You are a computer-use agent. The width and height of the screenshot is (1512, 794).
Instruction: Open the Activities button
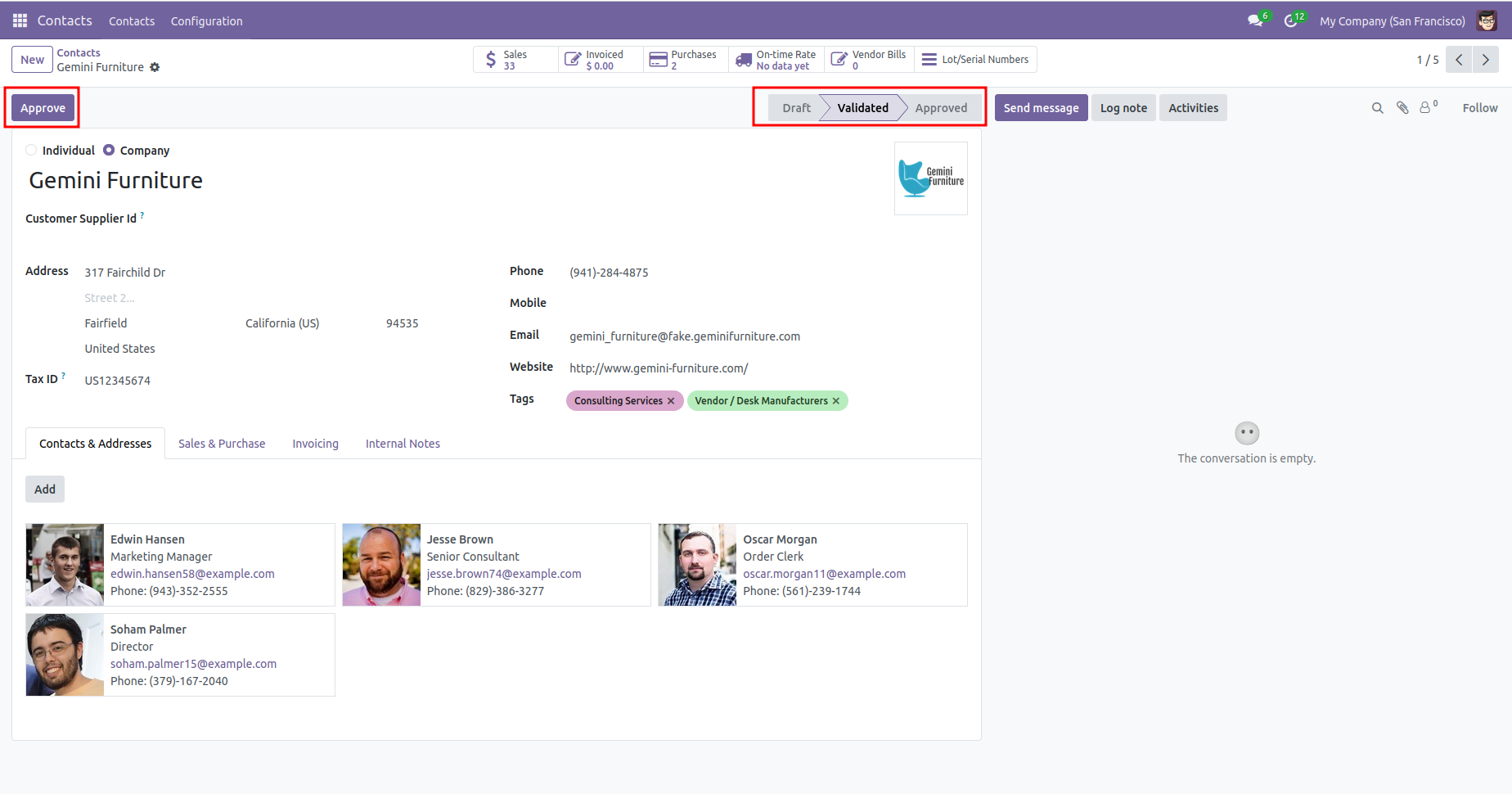pyautogui.click(x=1193, y=108)
